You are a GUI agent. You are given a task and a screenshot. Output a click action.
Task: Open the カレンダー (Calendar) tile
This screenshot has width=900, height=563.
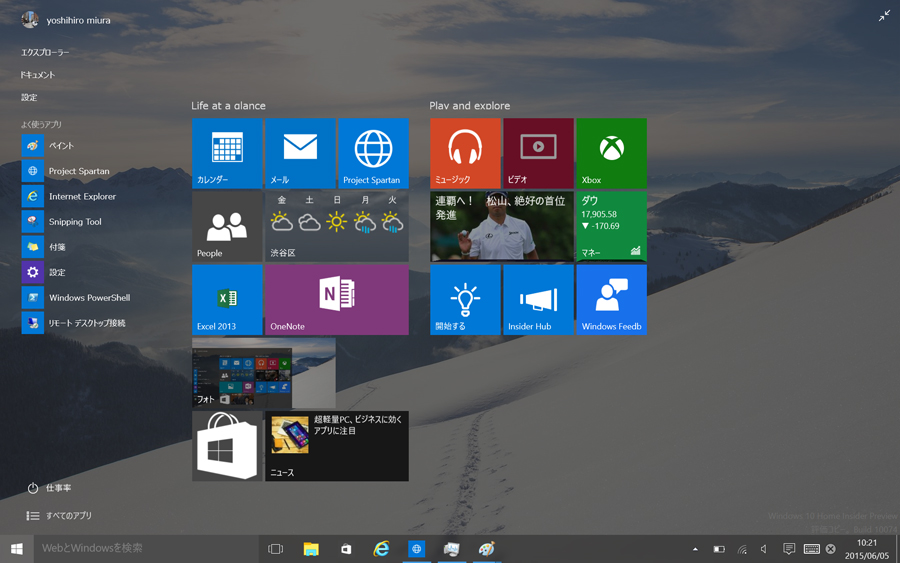pos(227,153)
